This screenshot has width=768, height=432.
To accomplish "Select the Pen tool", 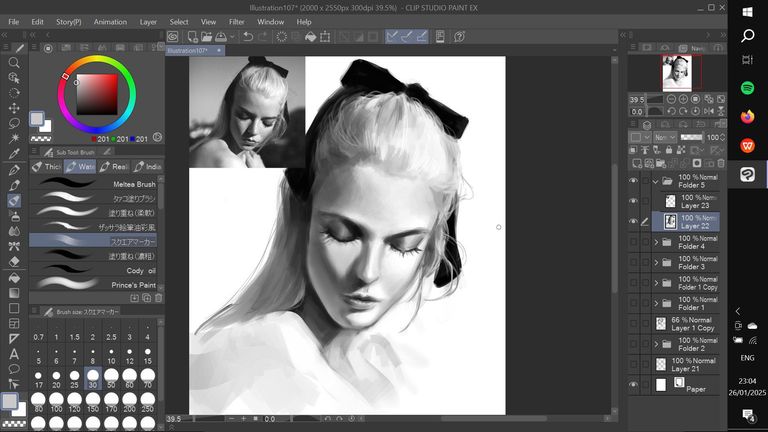I will [x=14, y=170].
